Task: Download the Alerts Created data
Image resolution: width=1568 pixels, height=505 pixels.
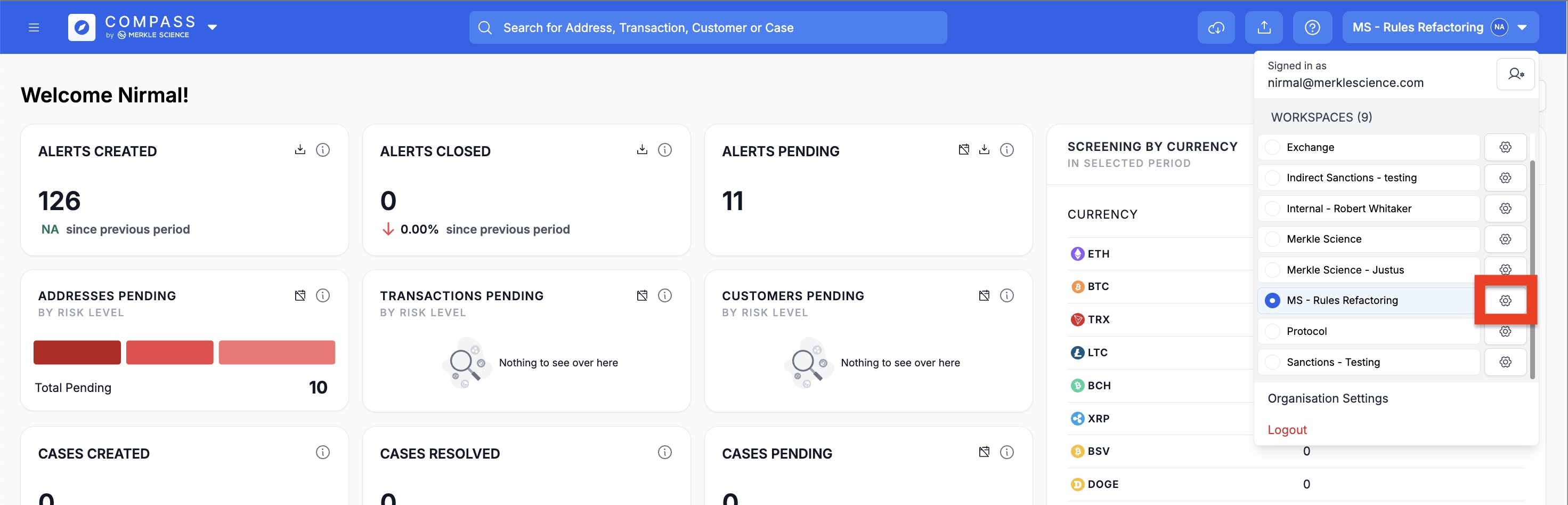Action: 300,150
